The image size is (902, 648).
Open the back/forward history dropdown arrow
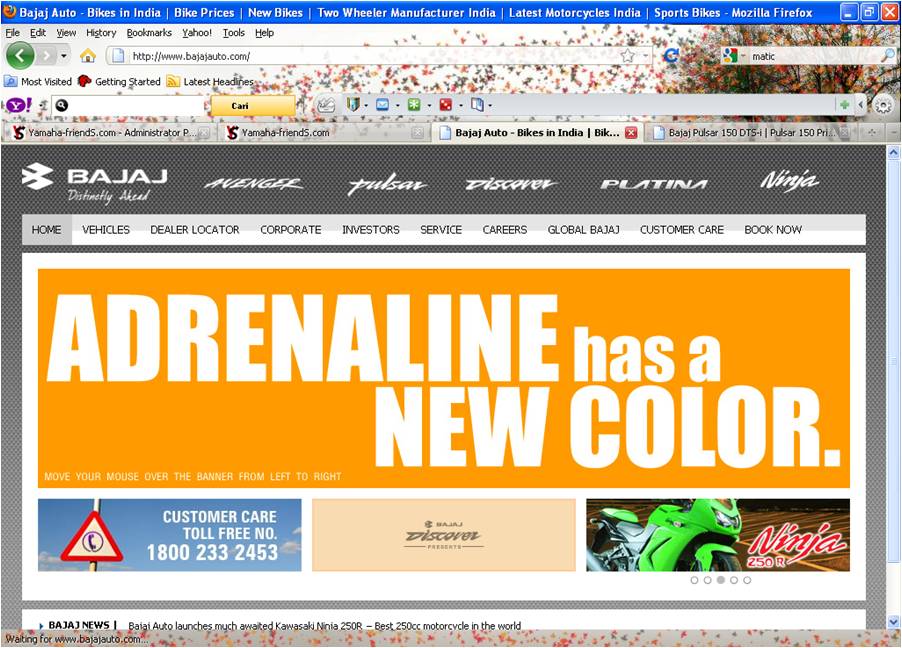click(64, 56)
